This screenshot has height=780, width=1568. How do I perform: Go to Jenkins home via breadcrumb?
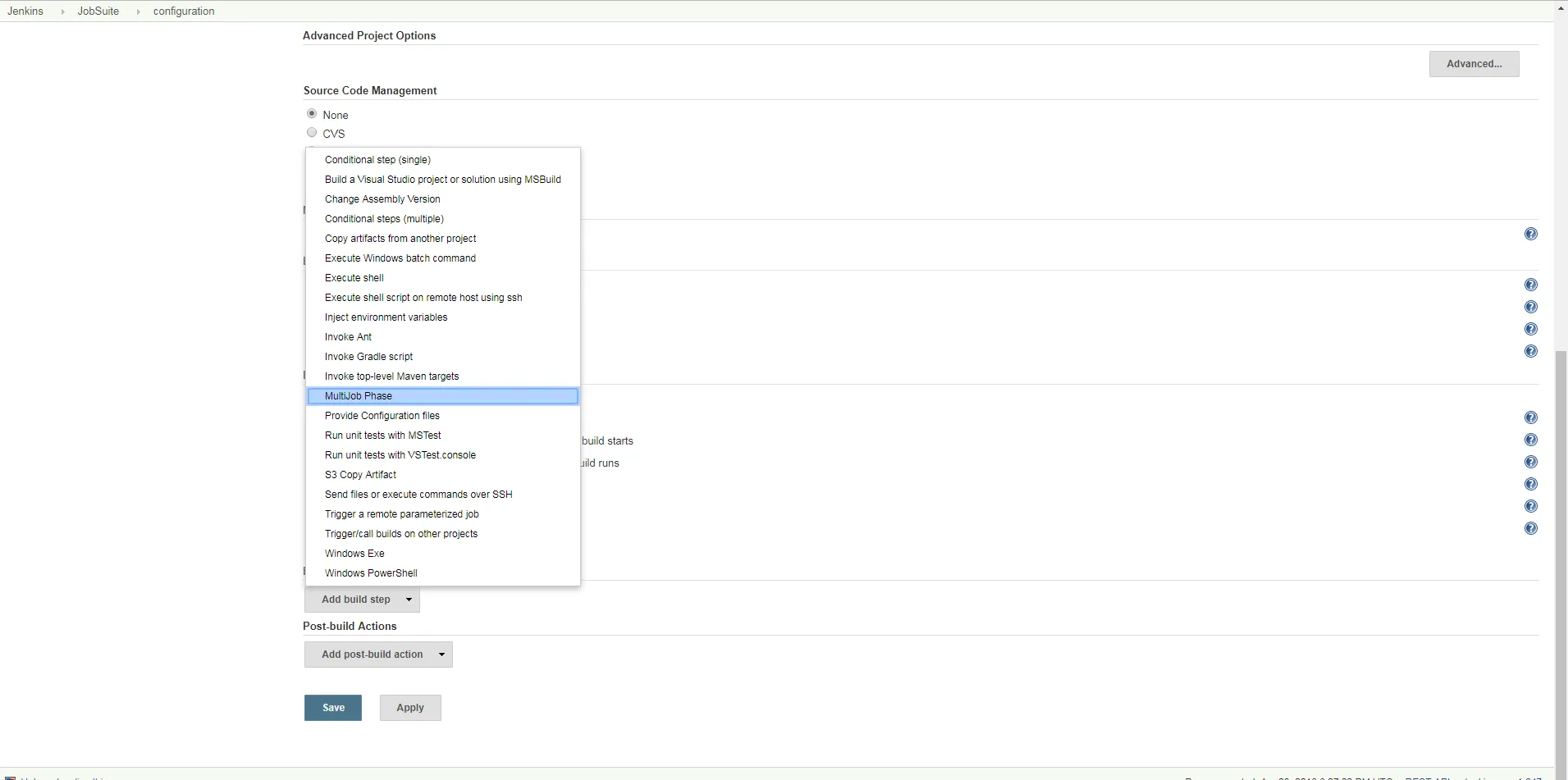click(25, 11)
